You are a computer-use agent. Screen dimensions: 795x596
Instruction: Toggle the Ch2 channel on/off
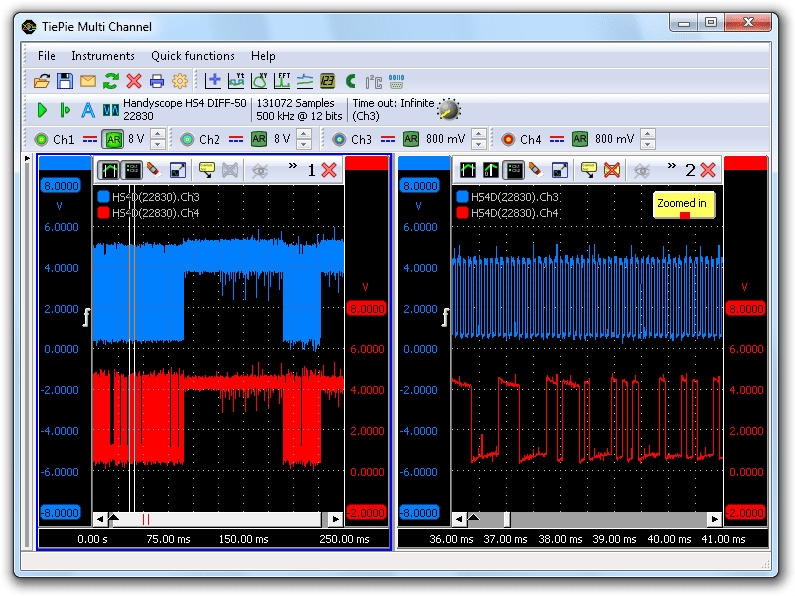click(188, 139)
